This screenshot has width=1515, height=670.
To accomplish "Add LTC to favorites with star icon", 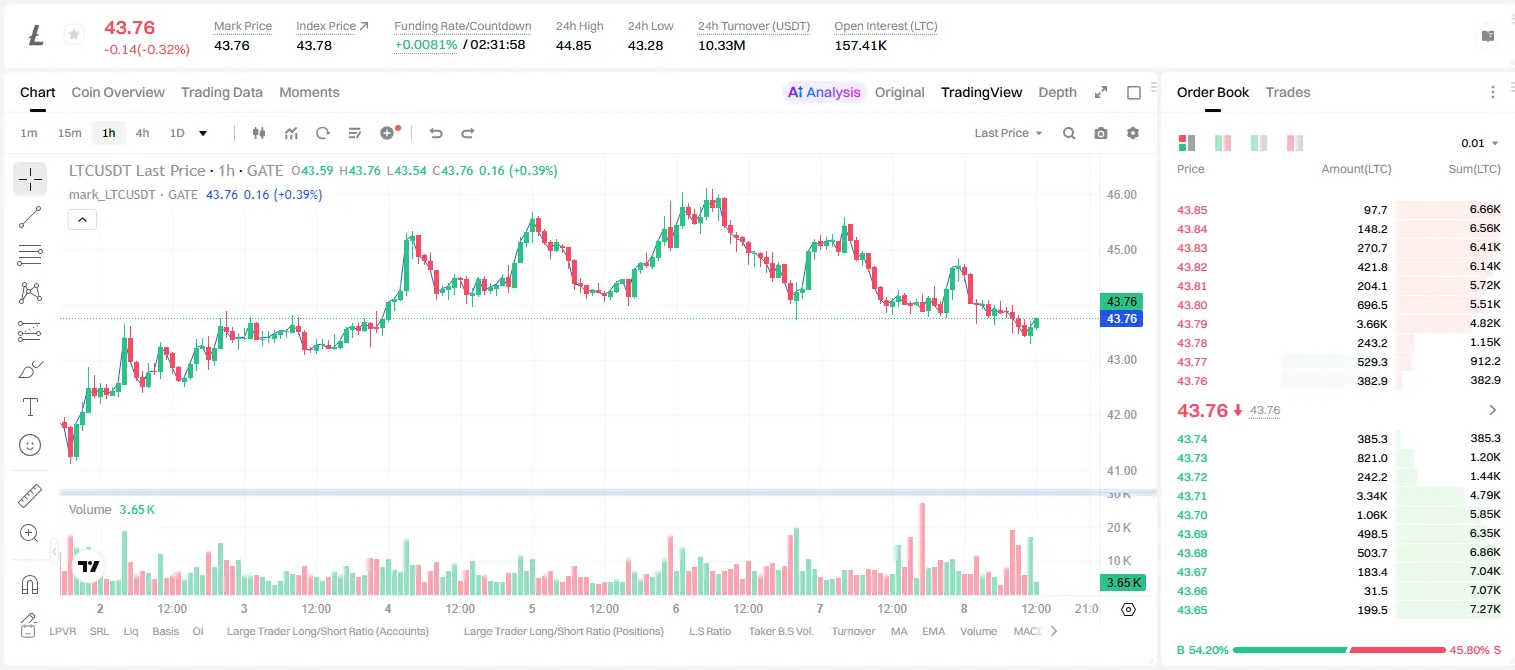I will [x=74, y=35].
